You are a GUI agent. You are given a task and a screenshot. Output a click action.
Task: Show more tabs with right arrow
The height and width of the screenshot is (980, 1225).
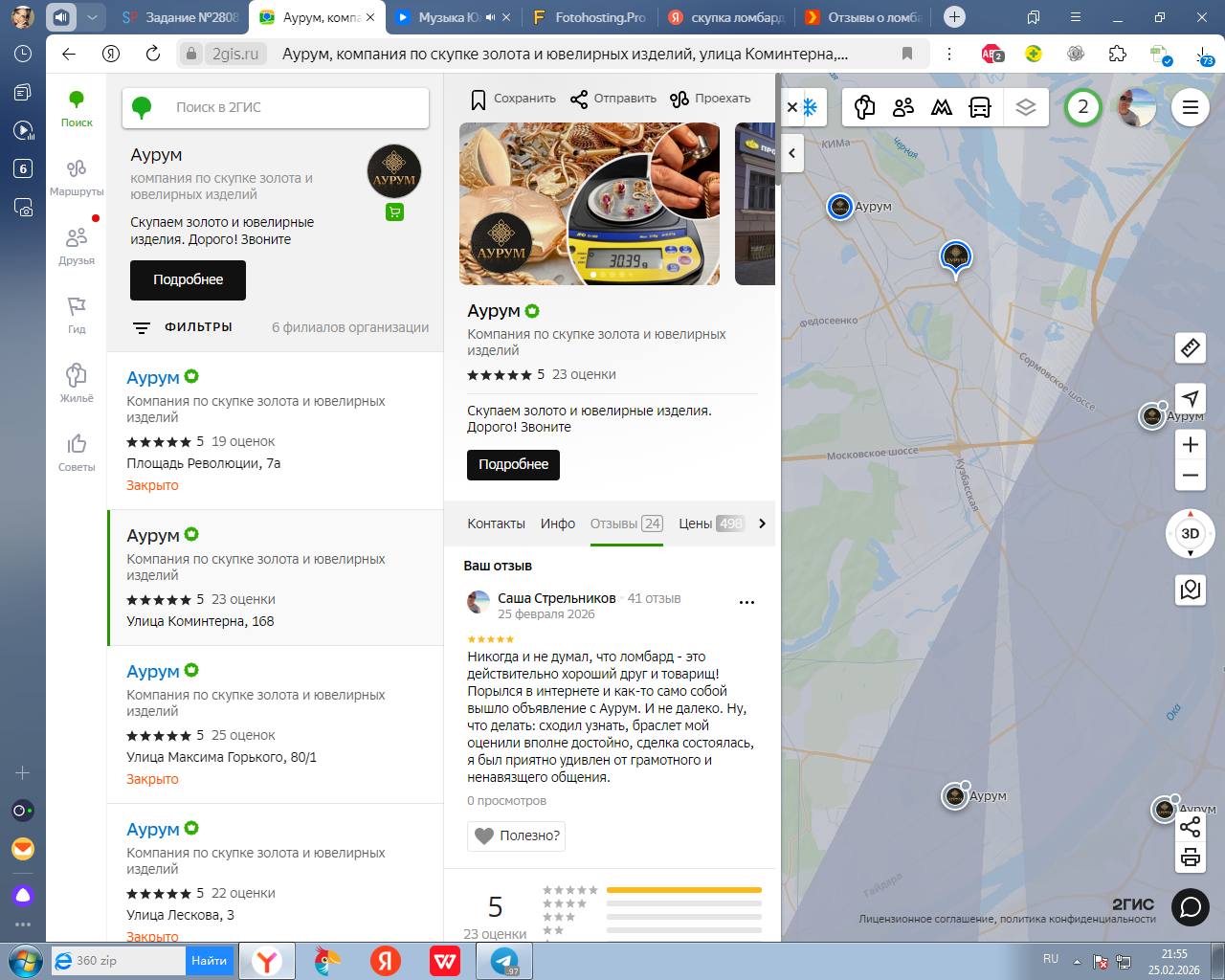pyautogui.click(x=762, y=523)
